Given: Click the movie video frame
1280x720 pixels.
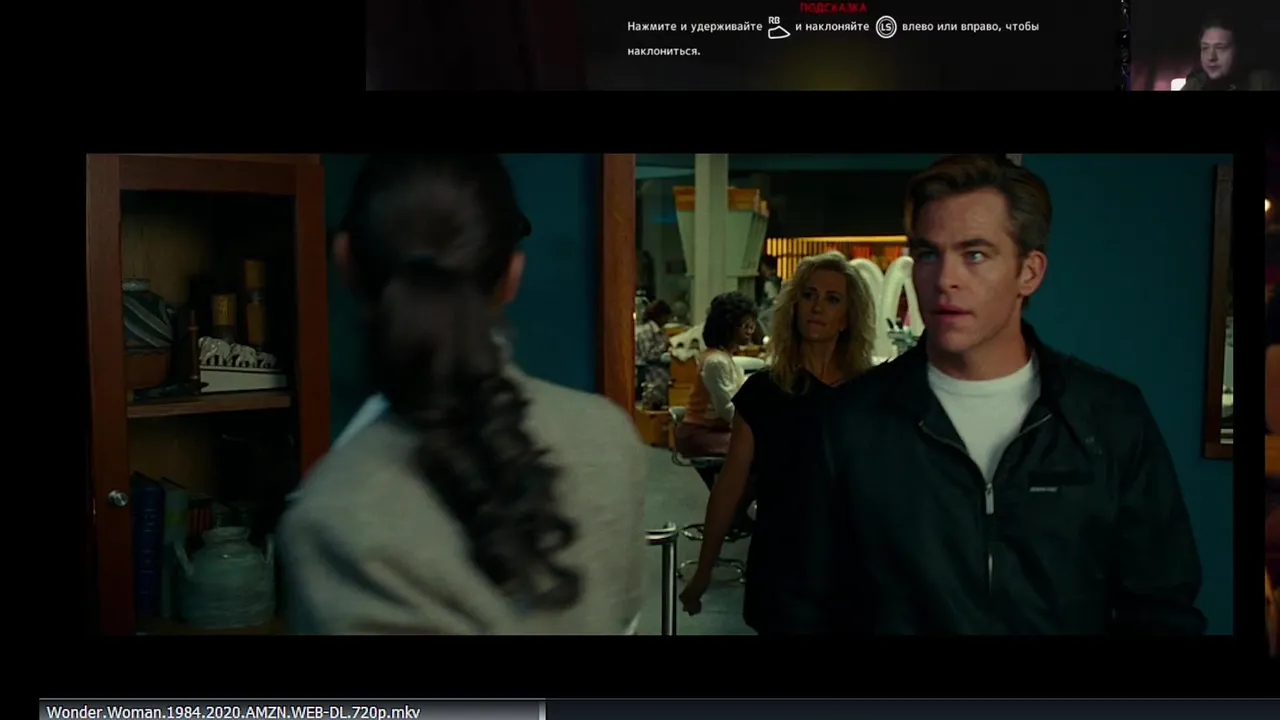Looking at the screenshot, I should coord(659,394).
